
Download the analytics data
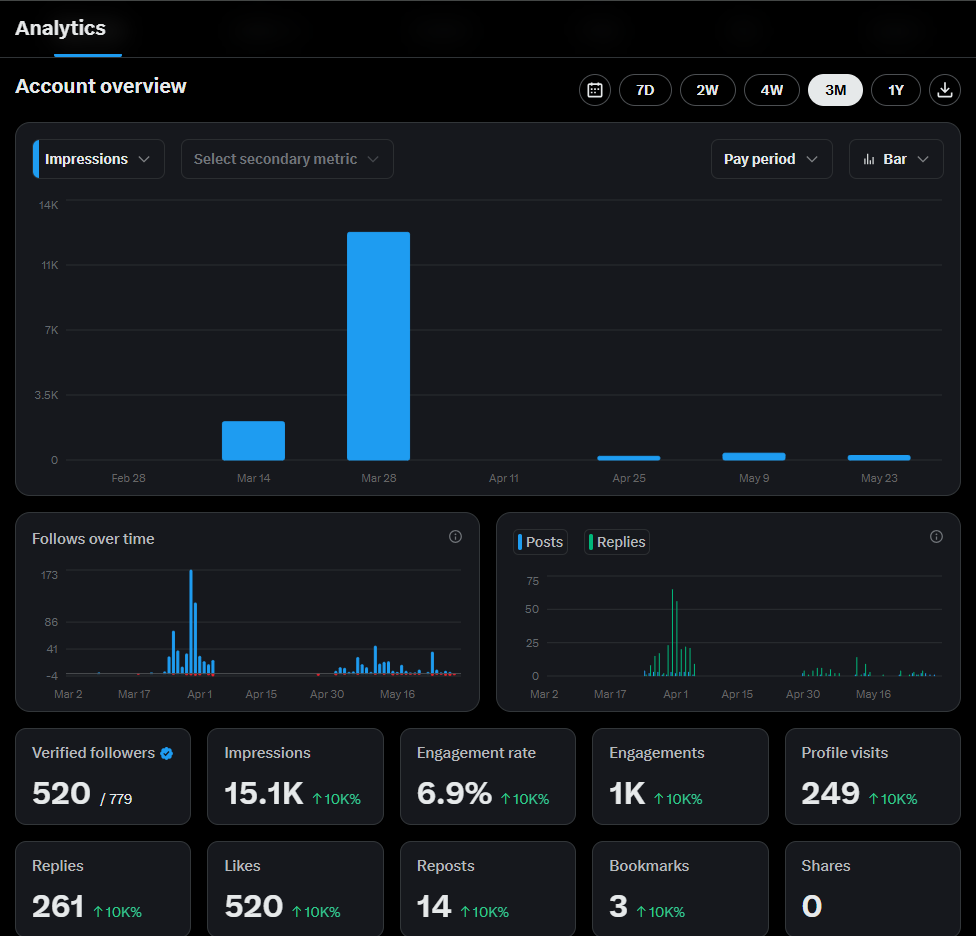click(944, 90)
